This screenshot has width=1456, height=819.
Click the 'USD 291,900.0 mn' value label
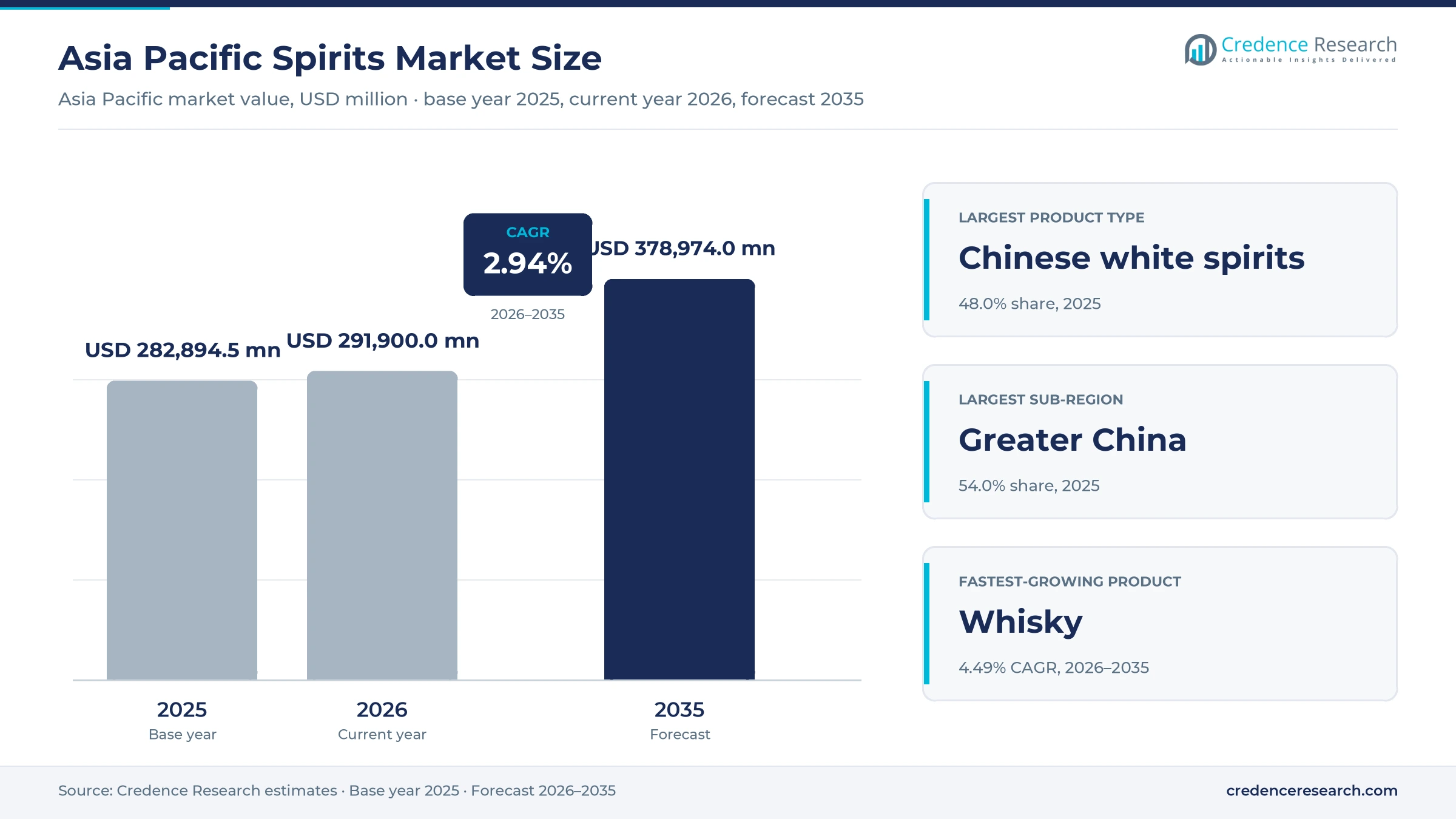click(x=383, y=341)
